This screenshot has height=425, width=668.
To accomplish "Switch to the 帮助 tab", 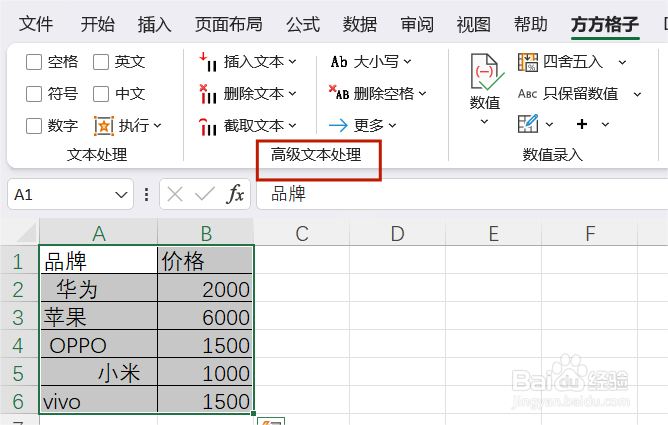I will (x=531, y=24).
